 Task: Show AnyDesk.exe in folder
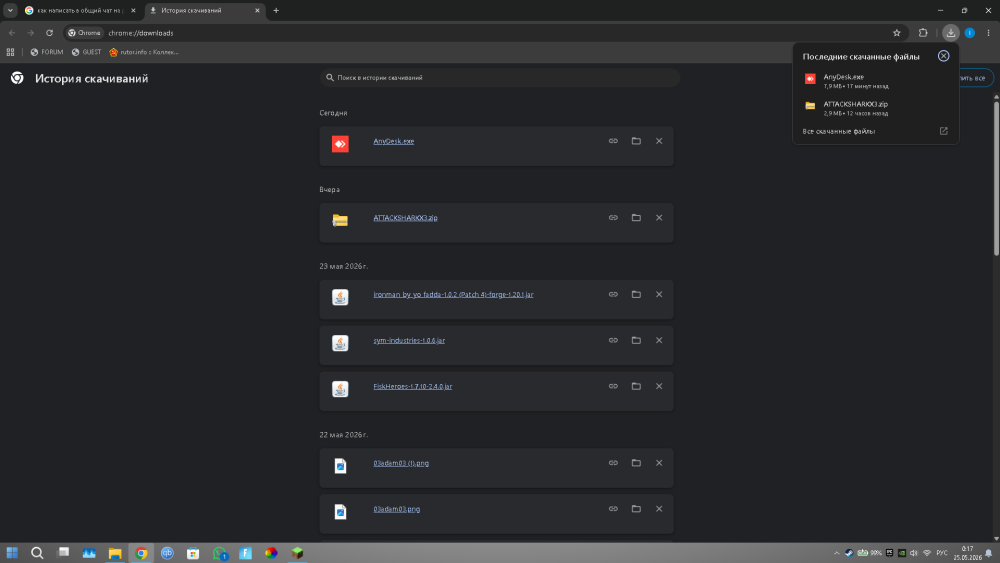click(636, 141)
